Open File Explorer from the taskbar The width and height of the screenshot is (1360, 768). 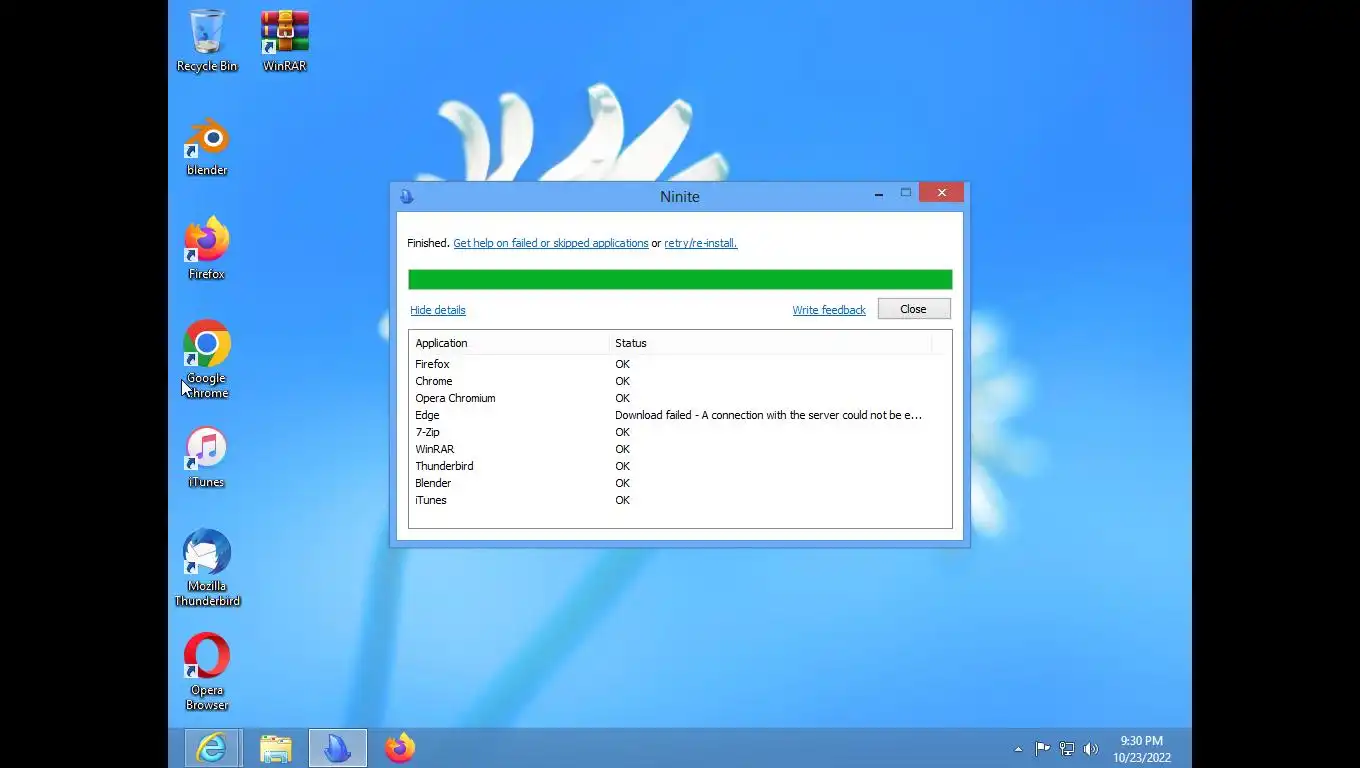276,748
